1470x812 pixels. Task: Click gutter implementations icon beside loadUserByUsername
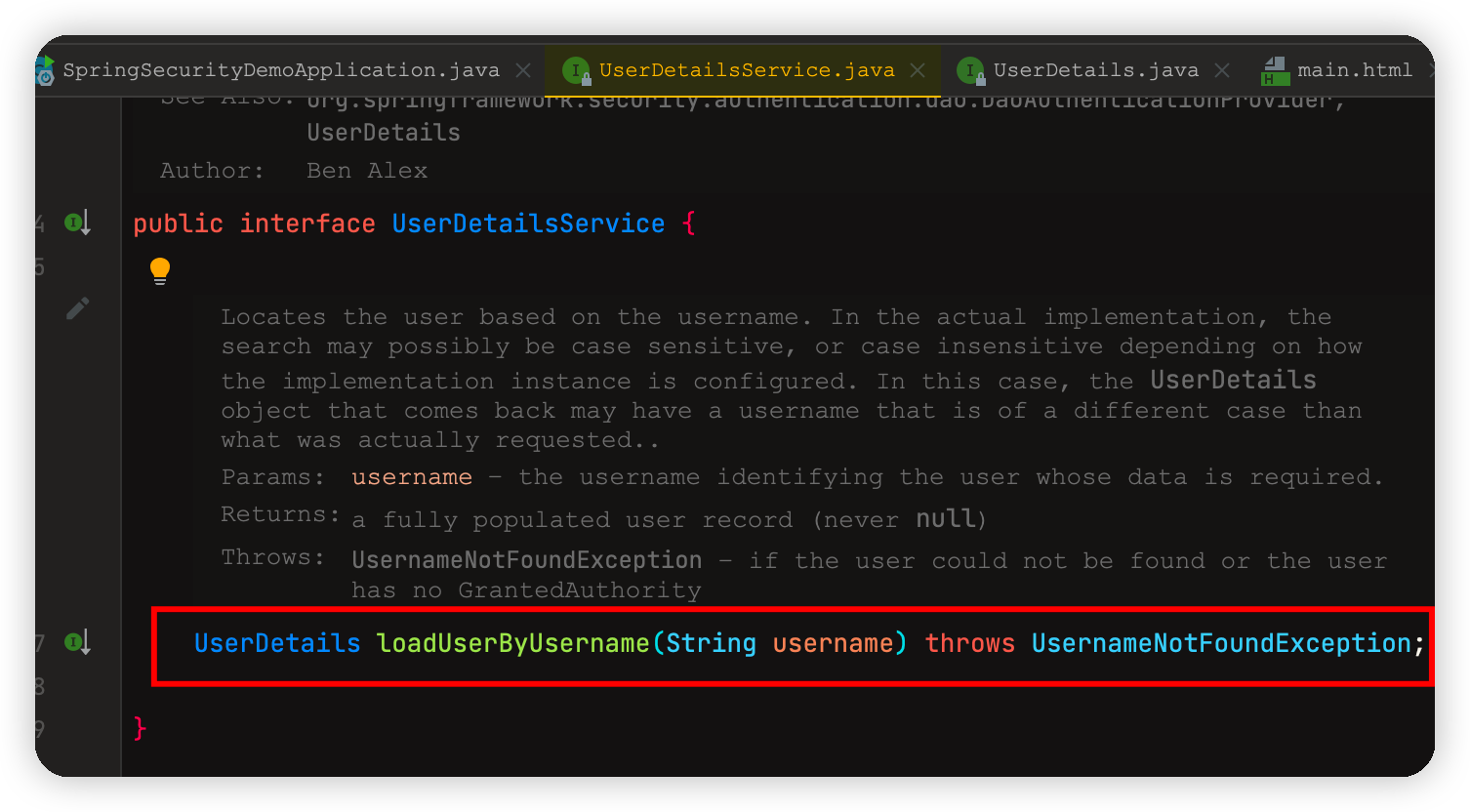(78, 642)
